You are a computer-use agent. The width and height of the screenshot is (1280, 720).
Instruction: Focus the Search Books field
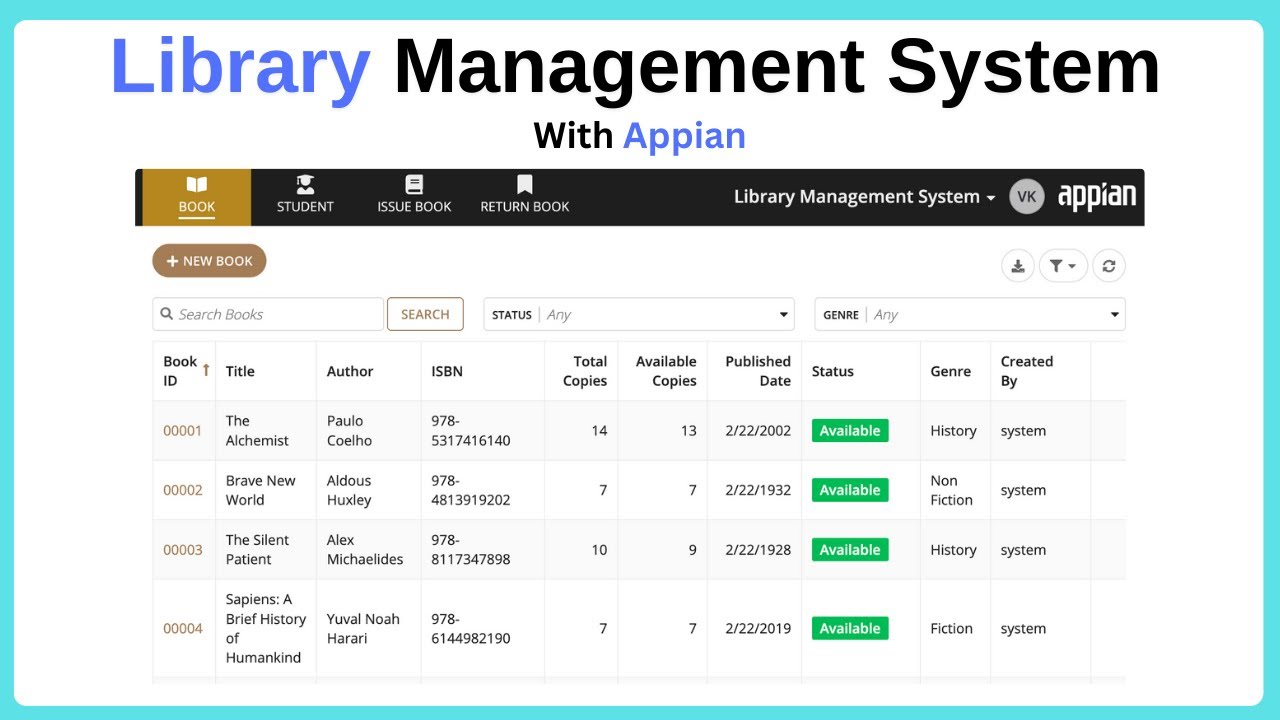click(x=268, y=314)
